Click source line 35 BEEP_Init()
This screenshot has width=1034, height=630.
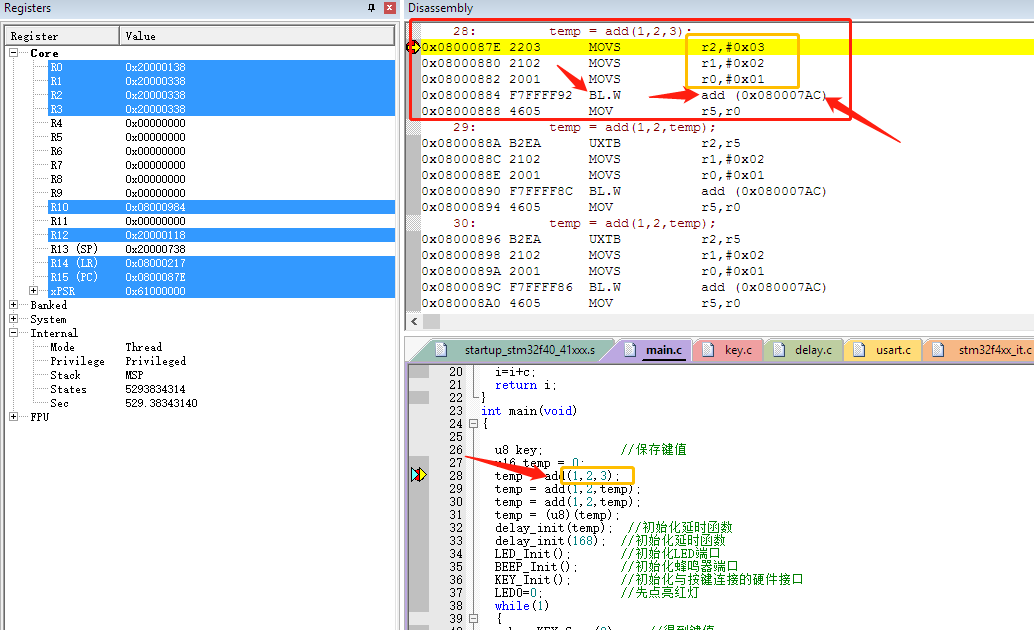(x=536, y=567)
